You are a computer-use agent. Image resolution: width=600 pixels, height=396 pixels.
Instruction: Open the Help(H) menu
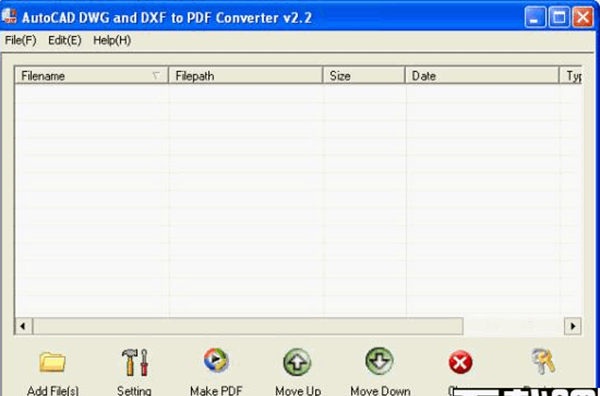[x=112, y=40]
